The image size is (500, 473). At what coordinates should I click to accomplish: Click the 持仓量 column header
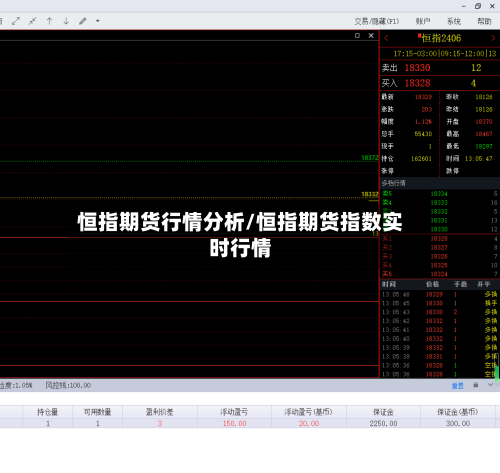[x=48, y=412]
